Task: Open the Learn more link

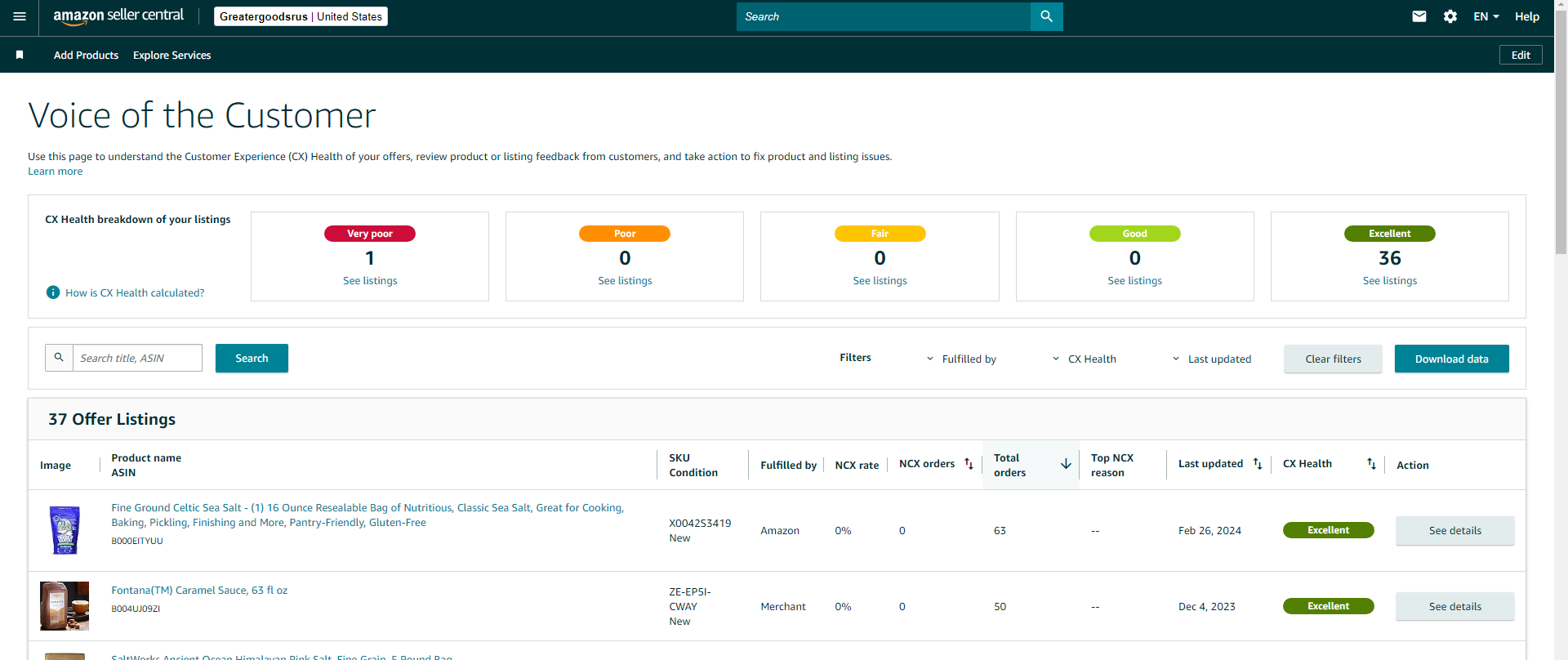Action: [56, 172]
